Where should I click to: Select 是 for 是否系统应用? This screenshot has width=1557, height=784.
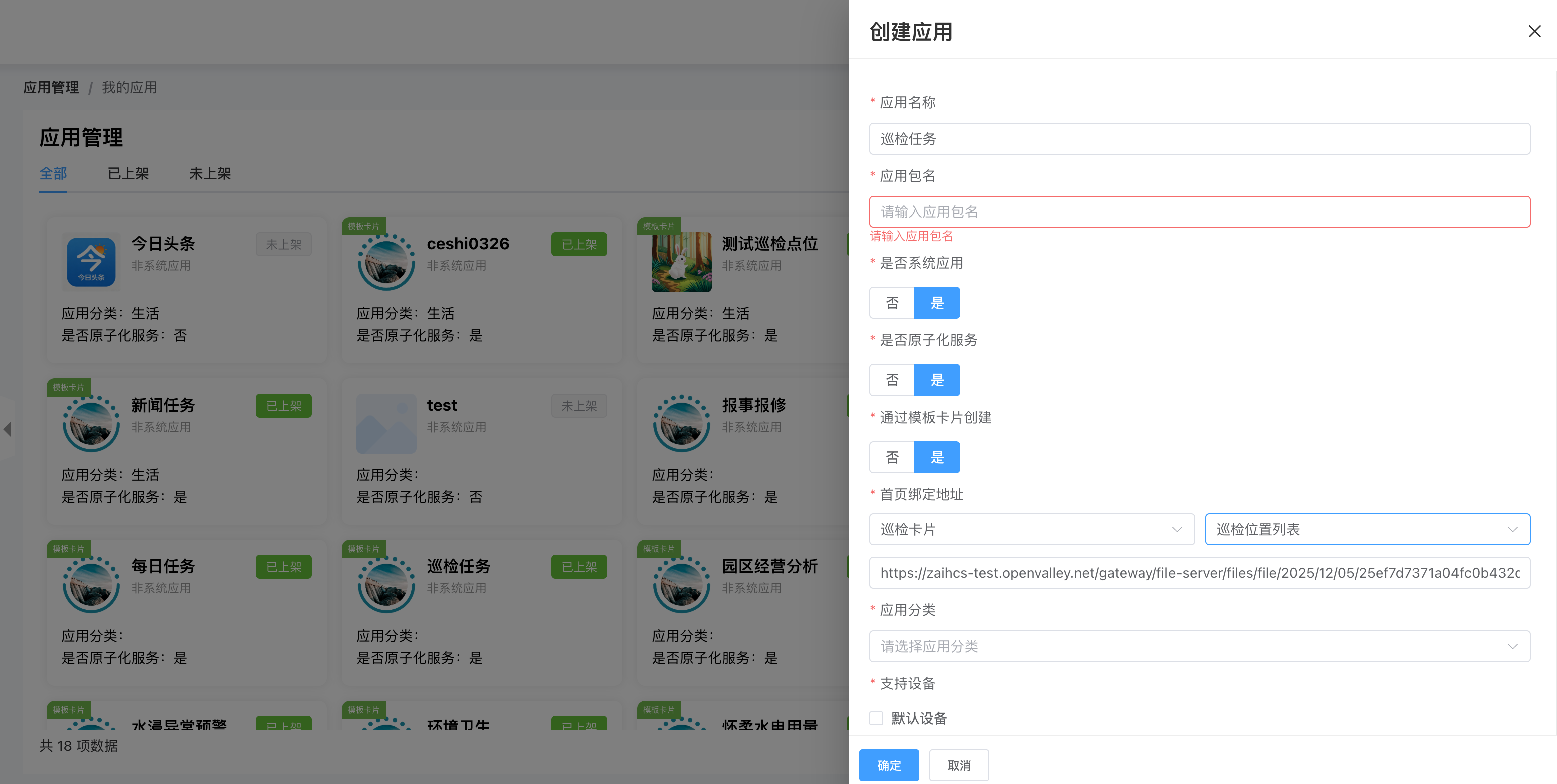pos(937,303)
